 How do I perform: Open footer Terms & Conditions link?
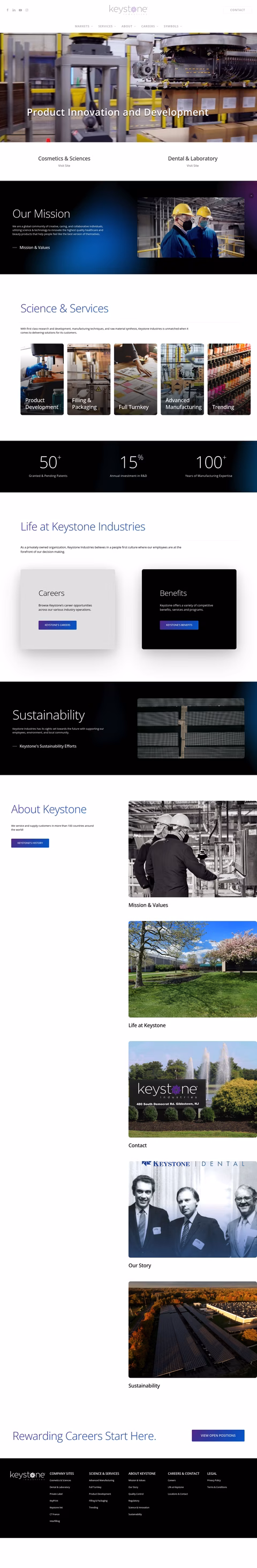click(217, 1487)
